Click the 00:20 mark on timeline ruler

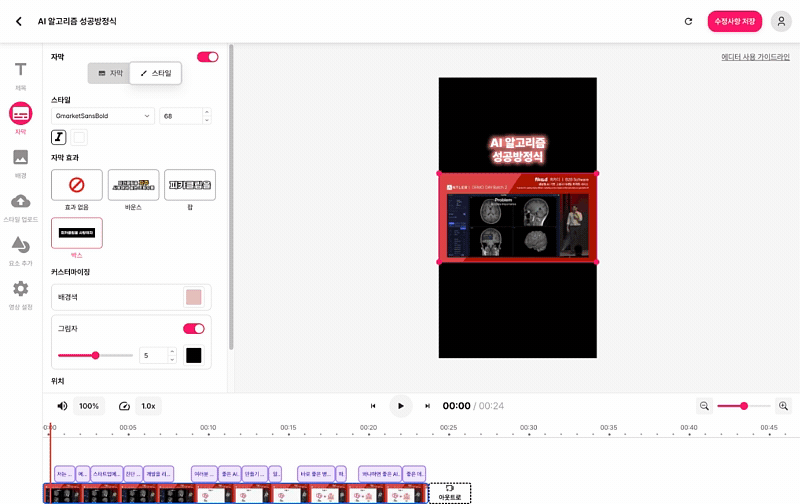pyautogui.click(x=368, y=428)
